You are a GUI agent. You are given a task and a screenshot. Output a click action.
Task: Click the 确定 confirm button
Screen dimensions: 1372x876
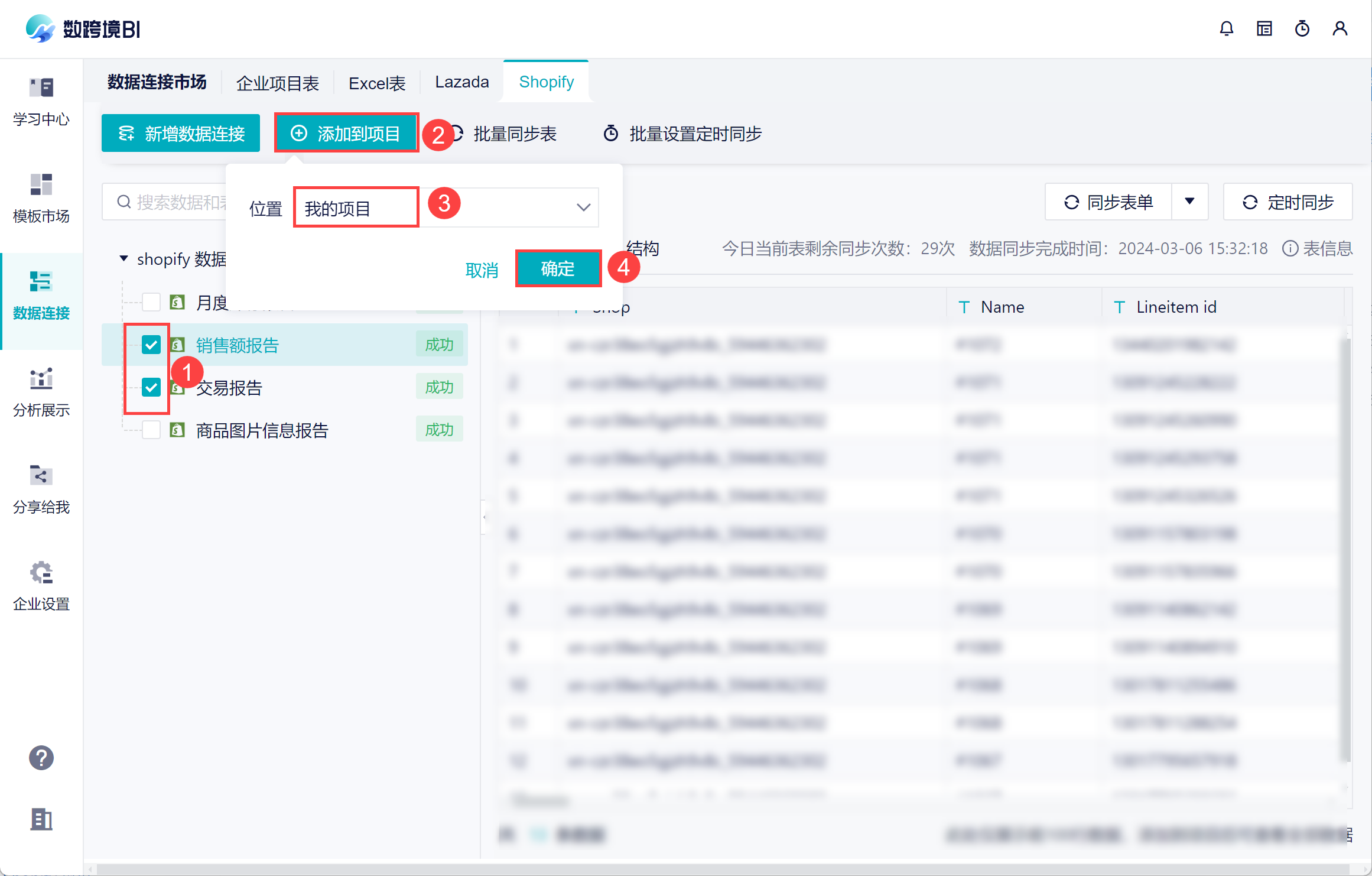tap(558, 269)
